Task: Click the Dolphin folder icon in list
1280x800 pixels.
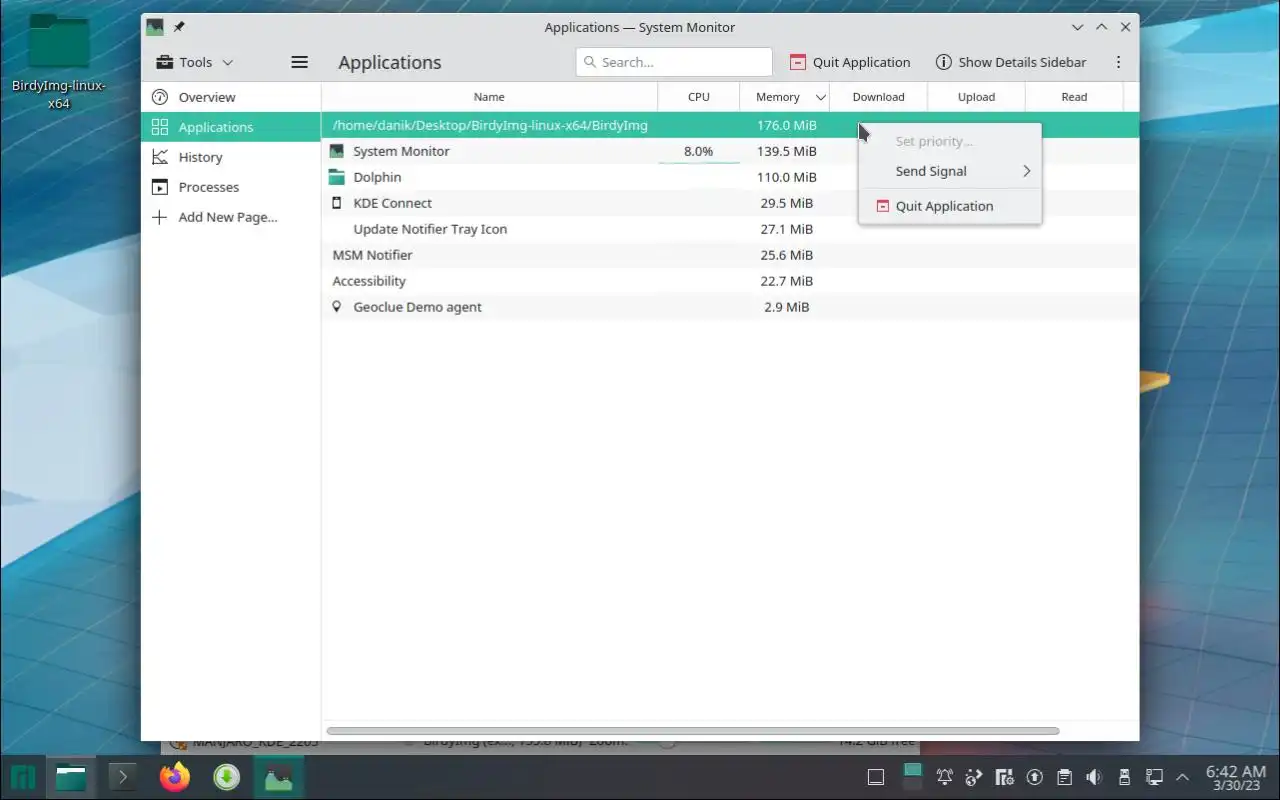Action: pos(336,177)
